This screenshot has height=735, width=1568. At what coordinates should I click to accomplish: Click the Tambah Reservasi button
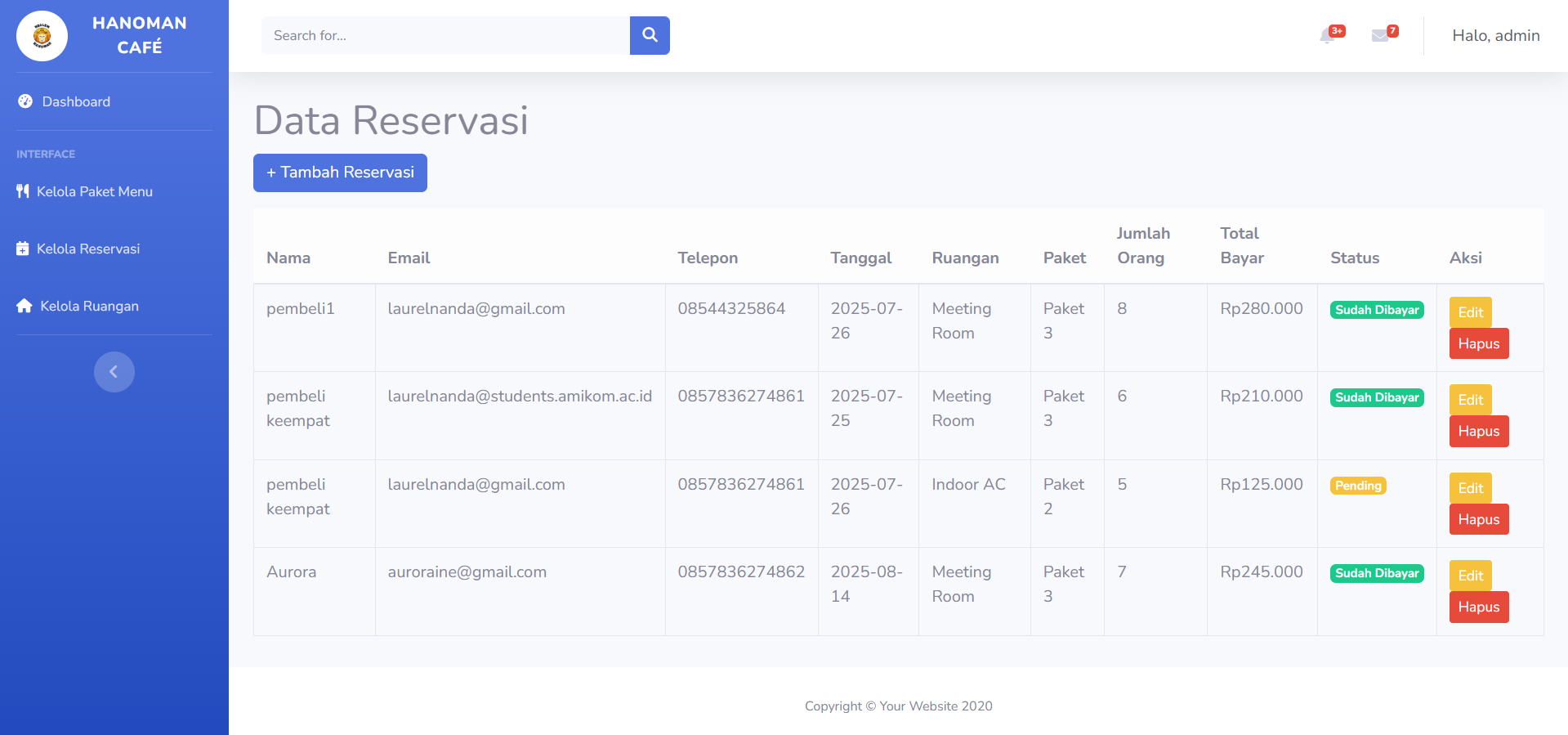(340, 173)
